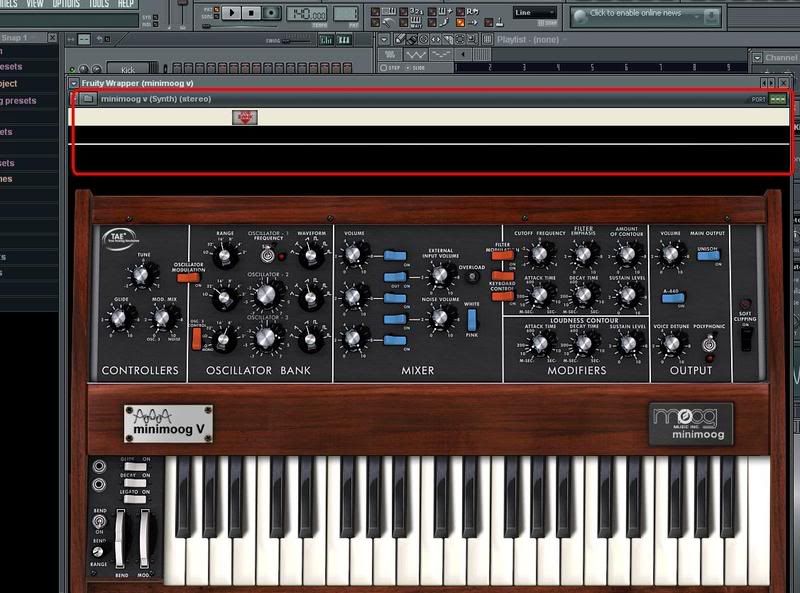800x593 pixels.
Task: Stop playback with the transport Stop button
Action: (251, 13)
